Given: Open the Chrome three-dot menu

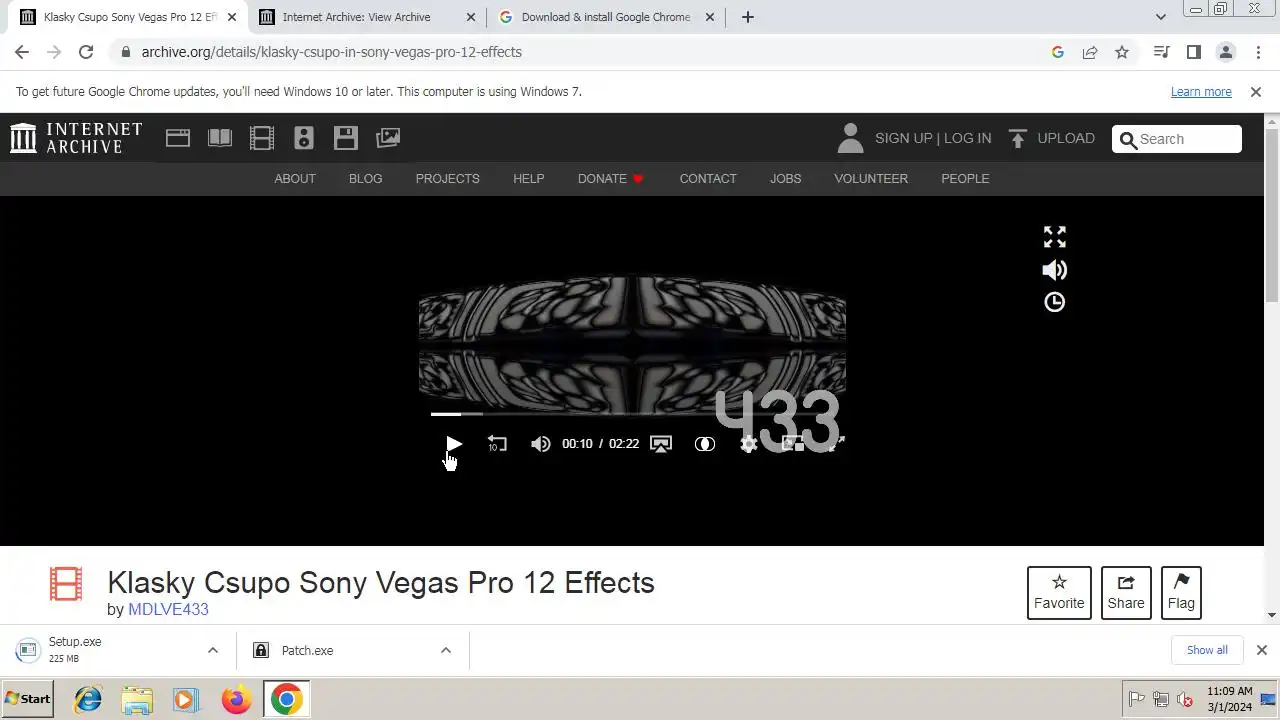Looking at the screenshot, I should pos(1258,52).
